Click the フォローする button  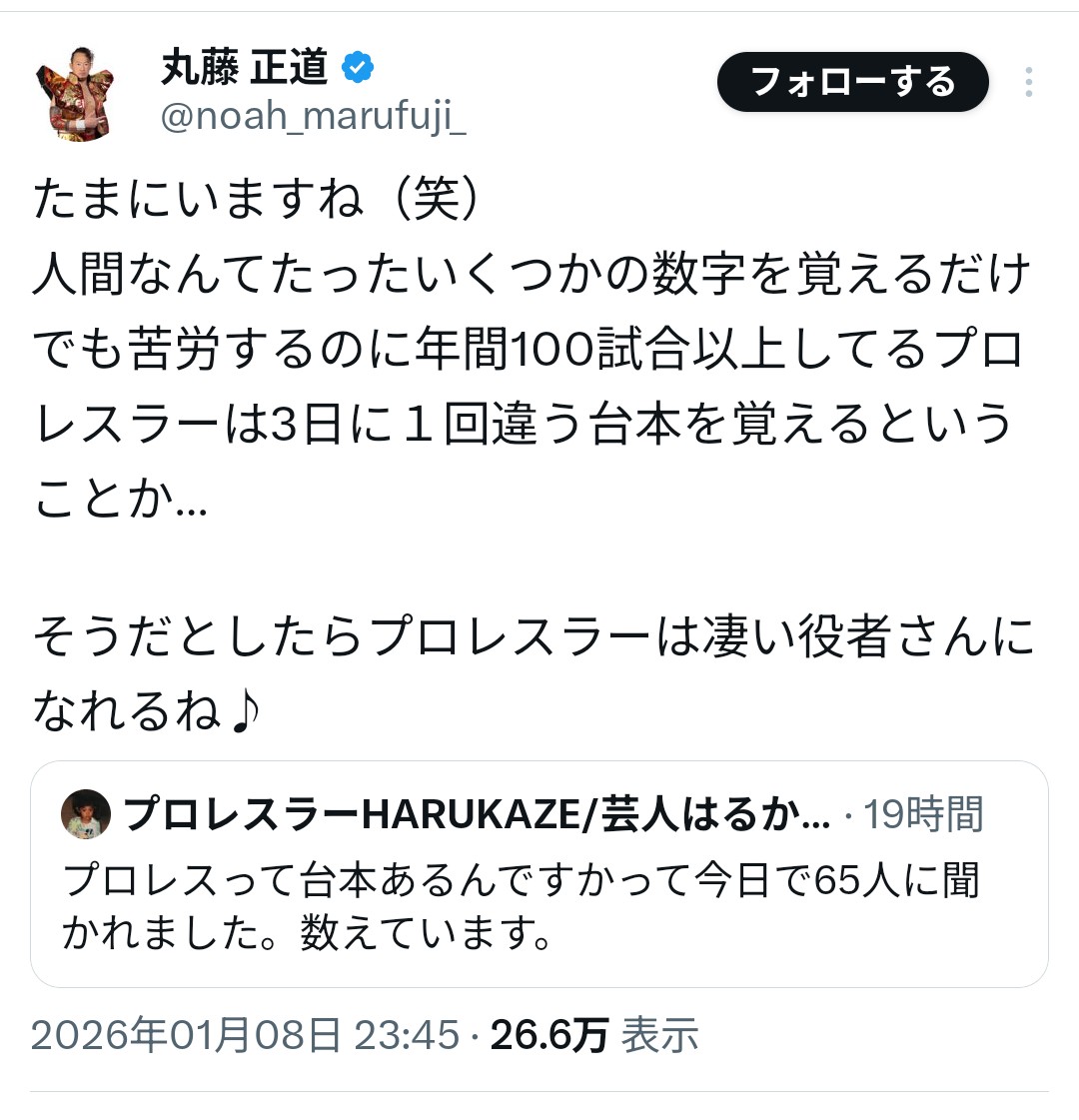click(x=852, y=82)
